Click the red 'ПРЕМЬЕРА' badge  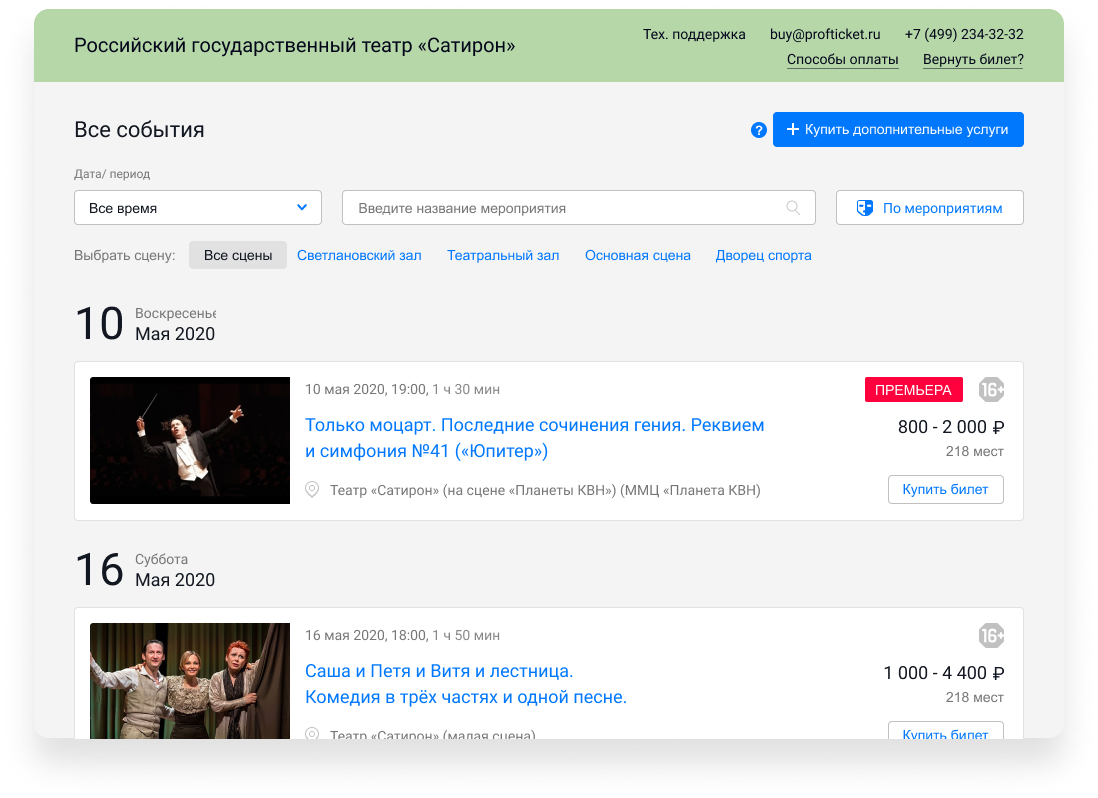(913, 390)
